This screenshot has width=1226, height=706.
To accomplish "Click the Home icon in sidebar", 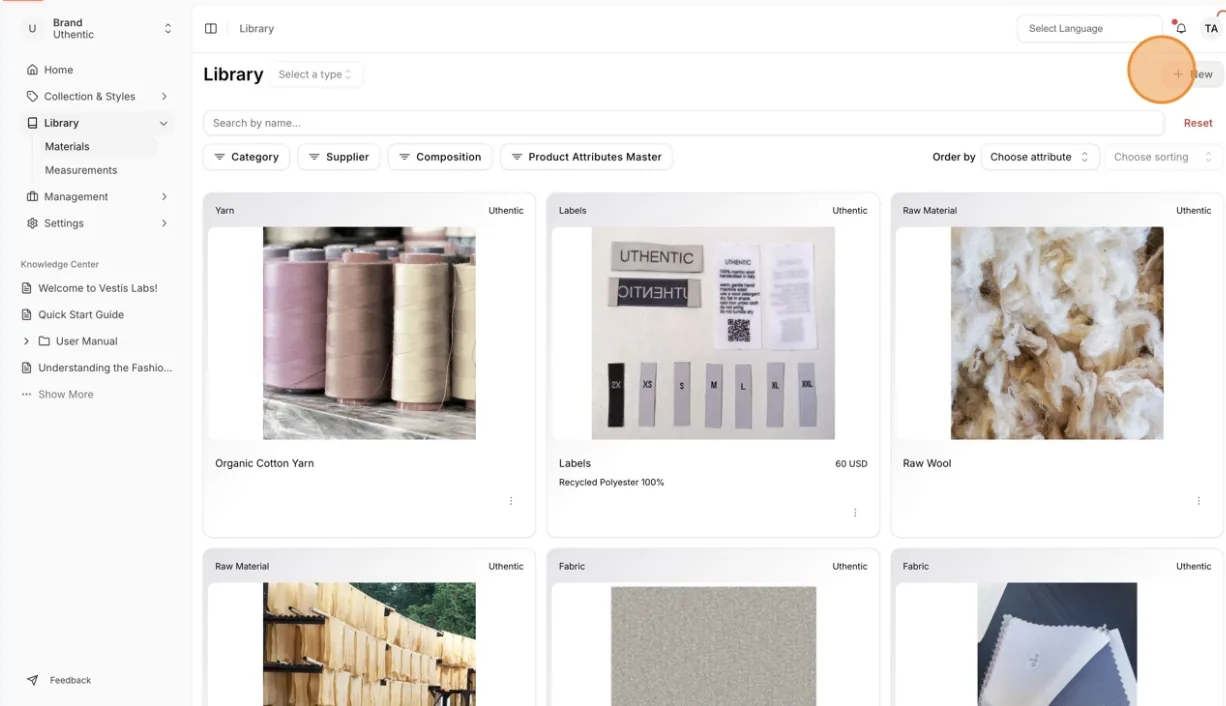I will (33, 70).
